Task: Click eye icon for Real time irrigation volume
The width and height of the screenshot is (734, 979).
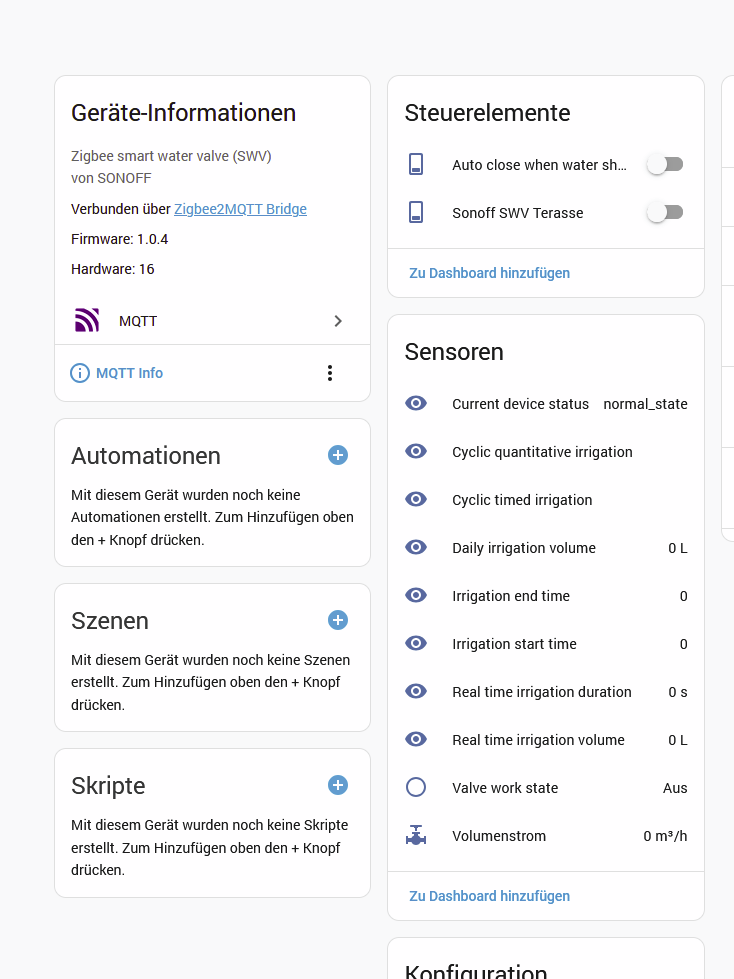Action: tap(416, 739)
